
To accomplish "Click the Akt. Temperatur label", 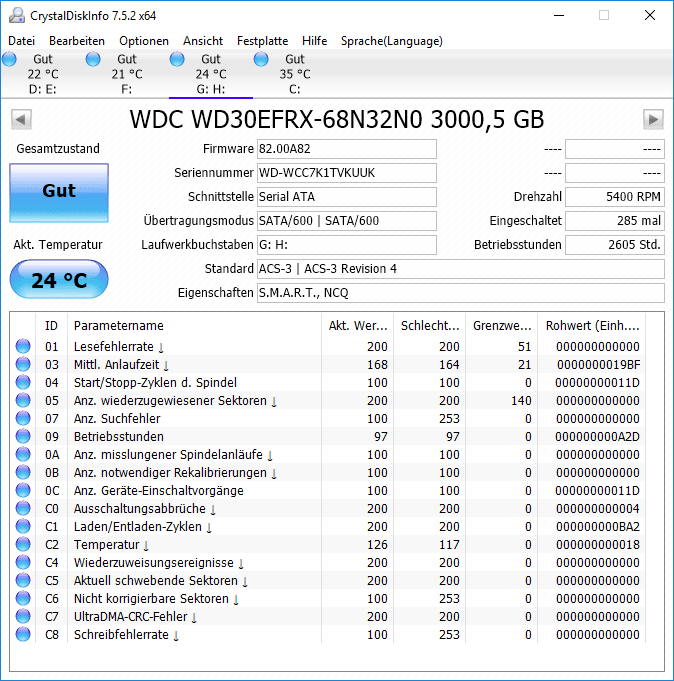I will [x=58, y=245].
